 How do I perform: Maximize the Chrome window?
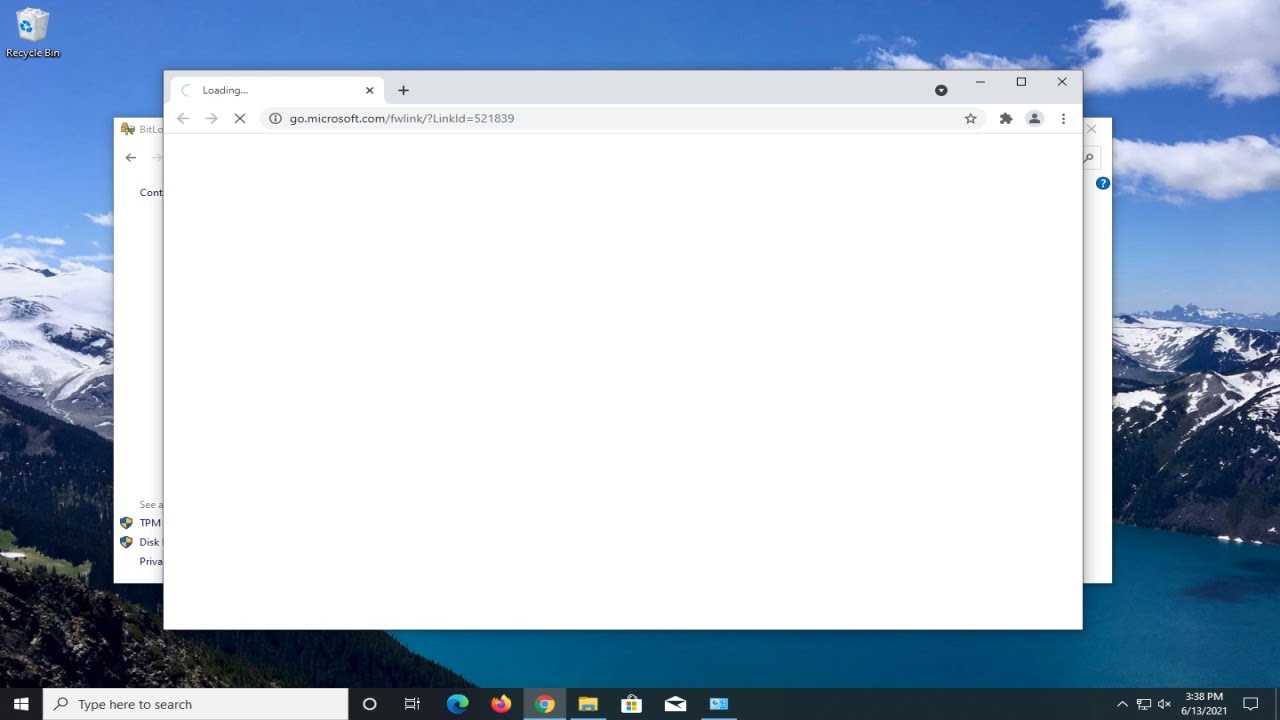(1021, 82)
